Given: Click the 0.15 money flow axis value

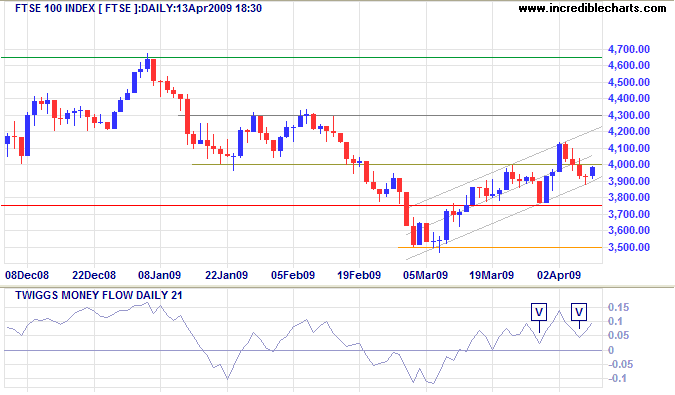Looking at the screenshot, I should [619, 308].
